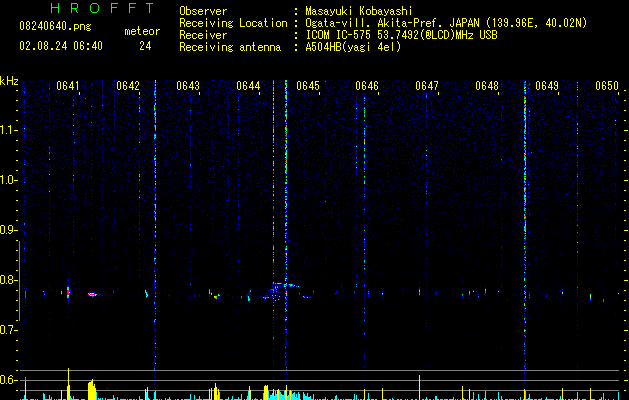629x400 pixels.
Task: Click the 0.6 kHz axis label
Action: click(x=8, y=380)
